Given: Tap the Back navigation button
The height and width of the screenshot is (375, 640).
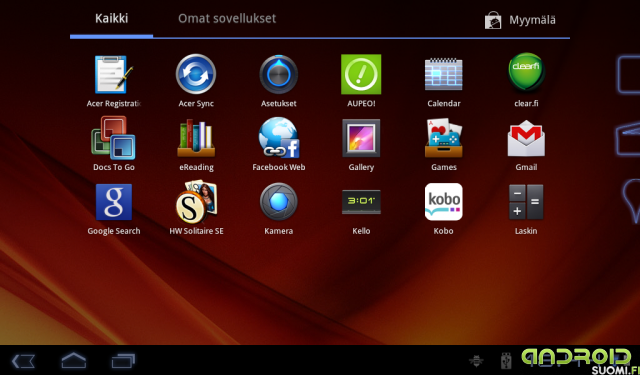Looking at the screenshot, I should point(23,361).
